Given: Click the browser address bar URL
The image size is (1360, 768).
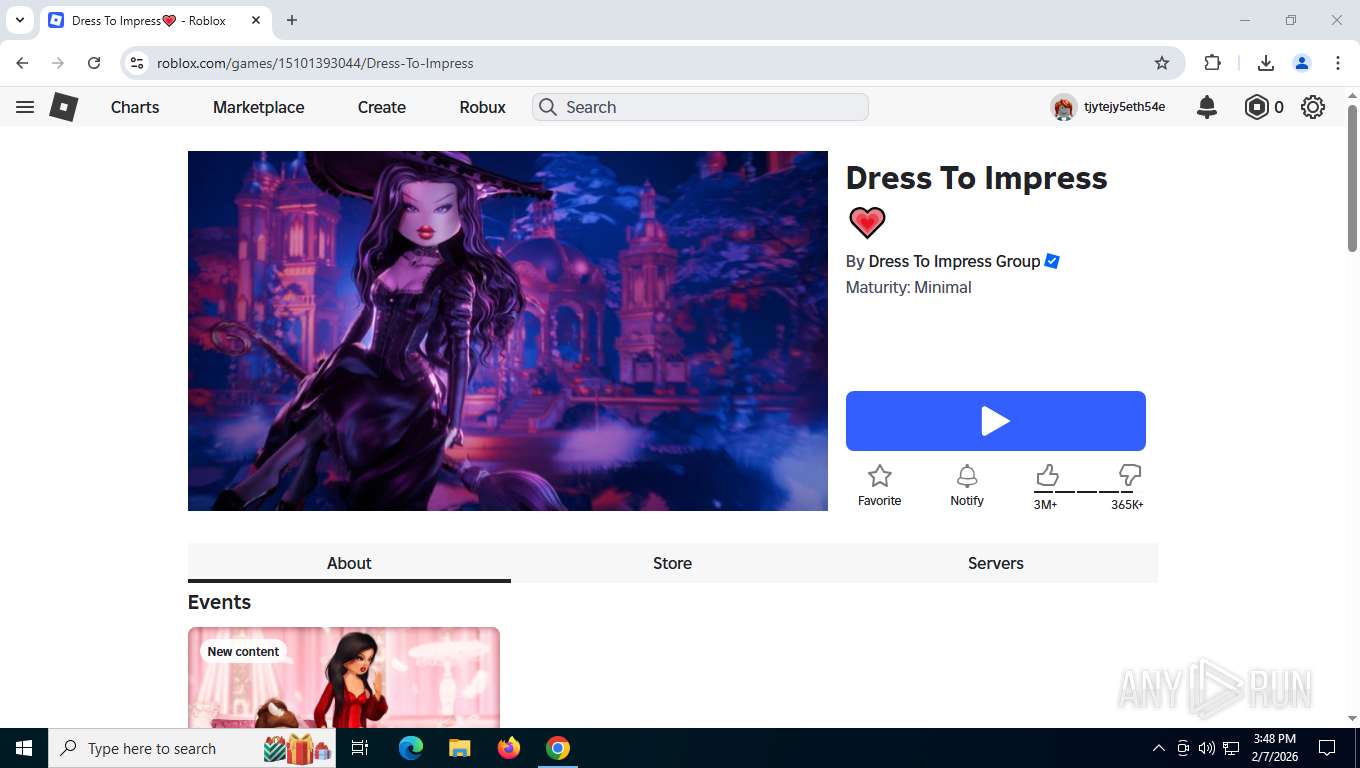Looking at the screenshot, I should [315, 63].
